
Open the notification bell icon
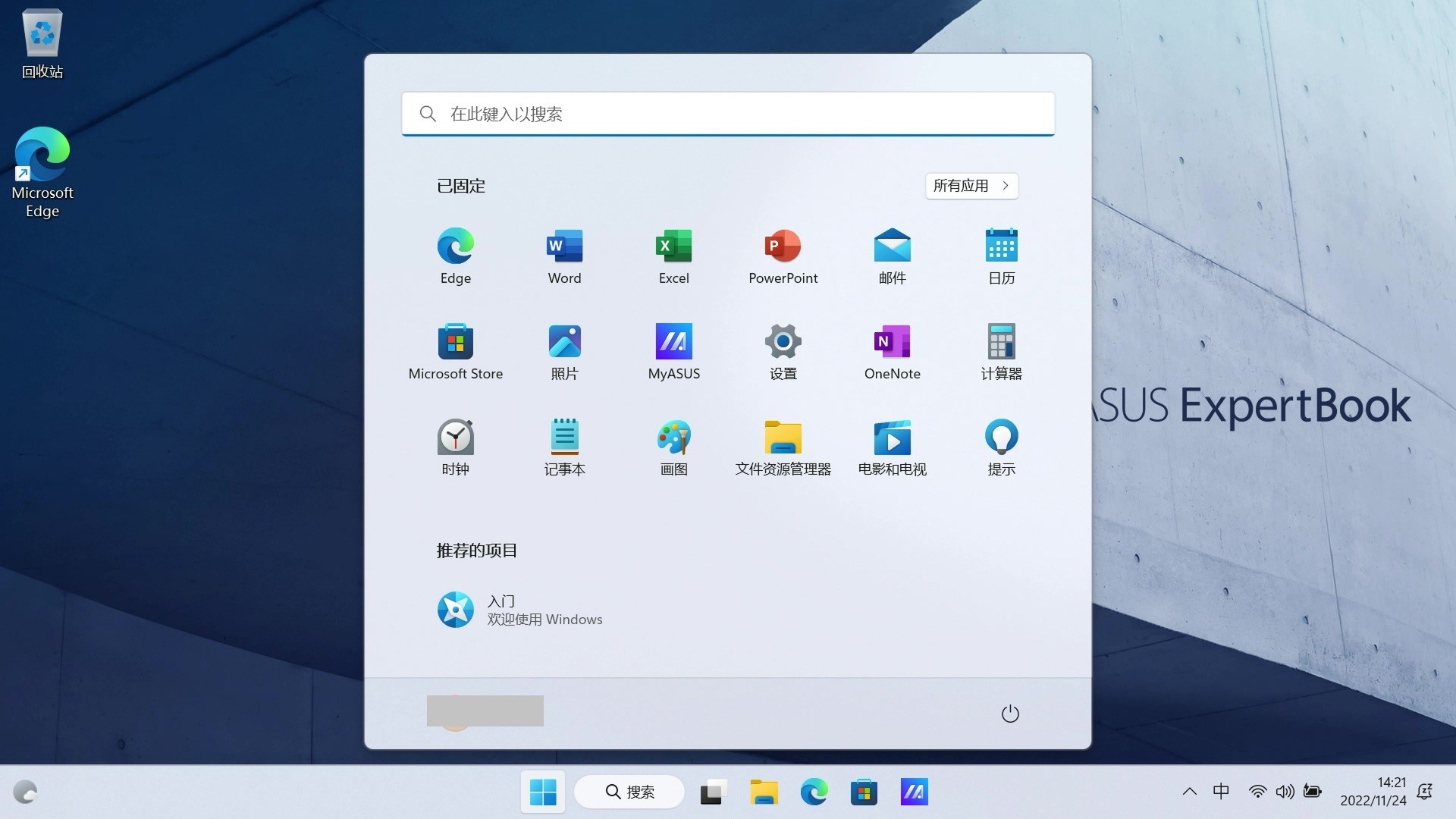pyautogui.click(x=1425, y=792)
